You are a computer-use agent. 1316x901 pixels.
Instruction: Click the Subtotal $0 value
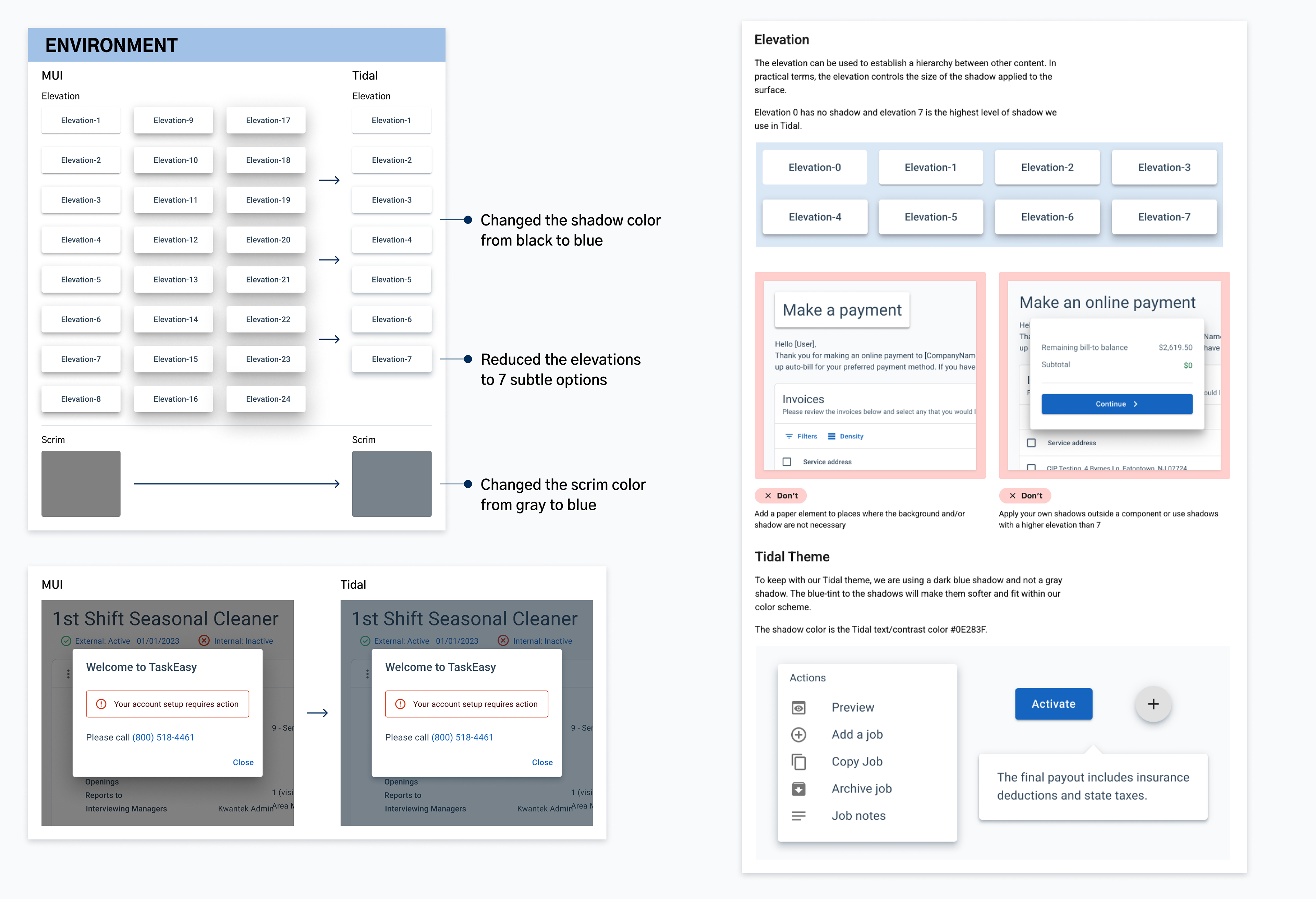point(1187,366)
